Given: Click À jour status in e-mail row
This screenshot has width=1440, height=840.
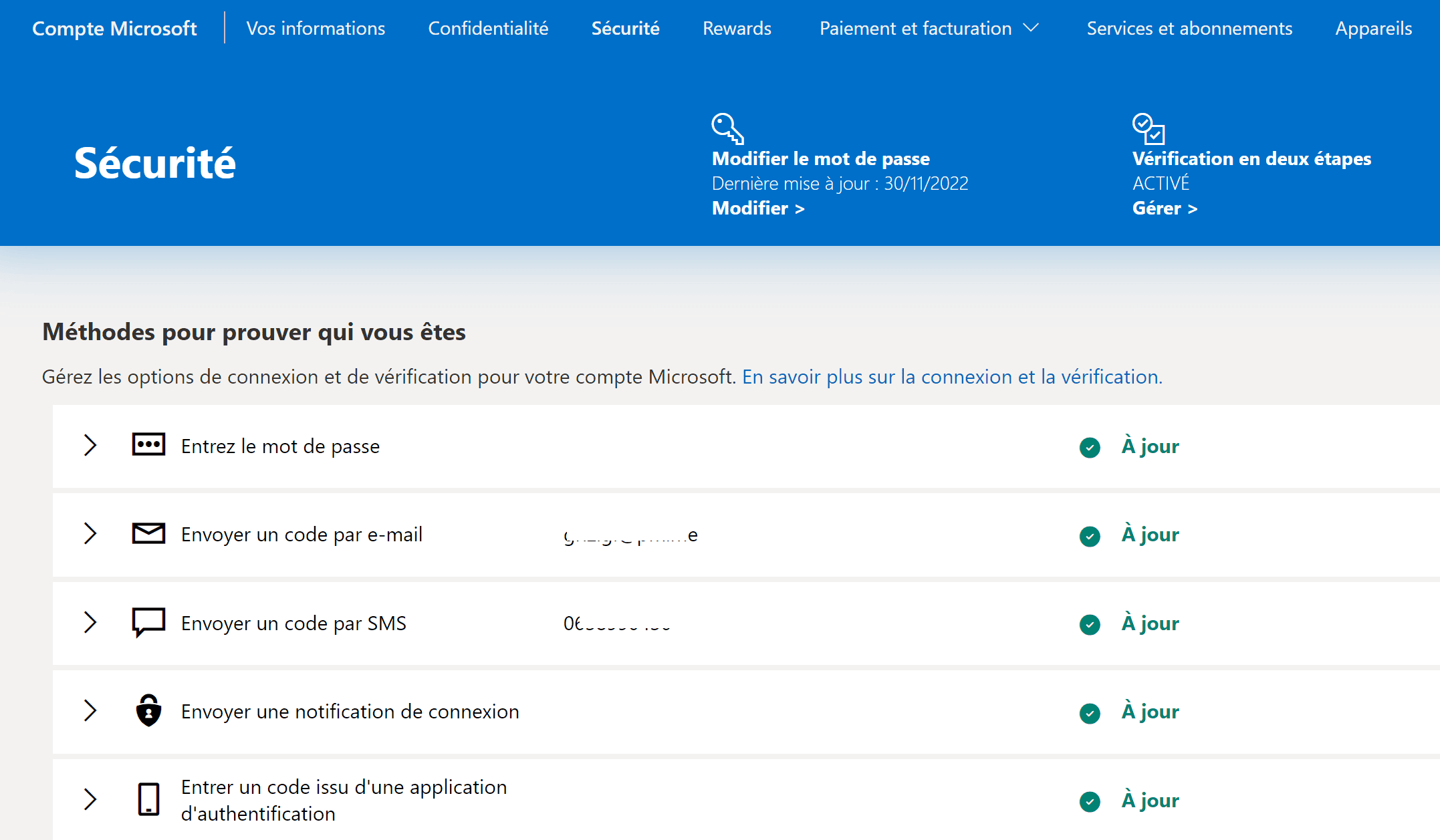Looking at the screenshot, I should [1150, 534].
